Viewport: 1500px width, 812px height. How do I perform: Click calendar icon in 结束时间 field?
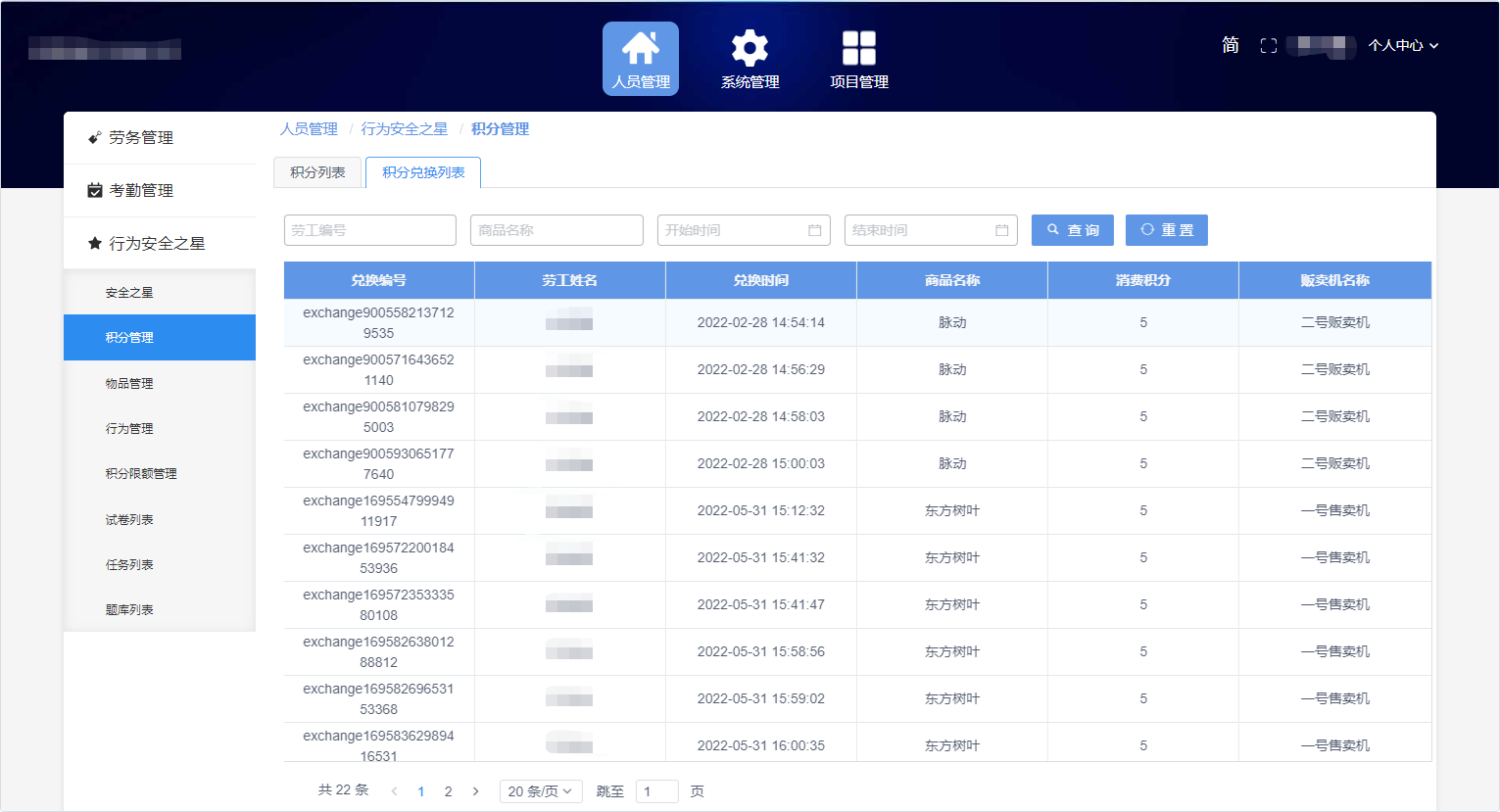[x=1001, y=230]
